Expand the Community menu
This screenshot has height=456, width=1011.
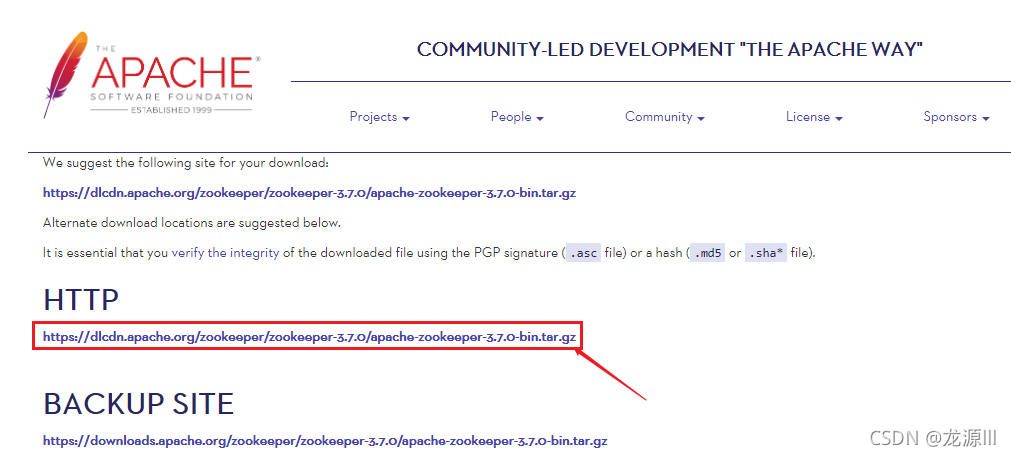[x=665, y=117]
